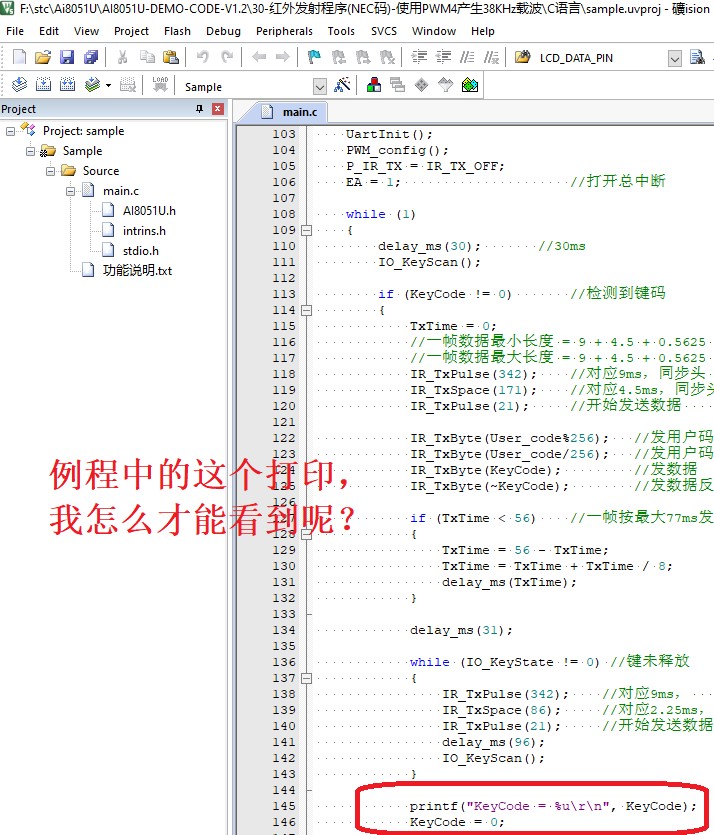Open the Debug menu
The height and width of the screenshot is (835, 714).
click(x=223, y=31)
